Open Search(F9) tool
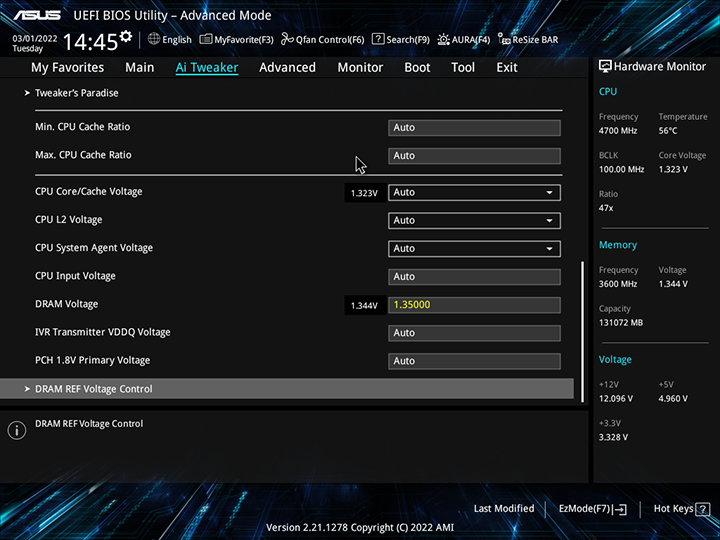The image size is (720, 540). 401,40
